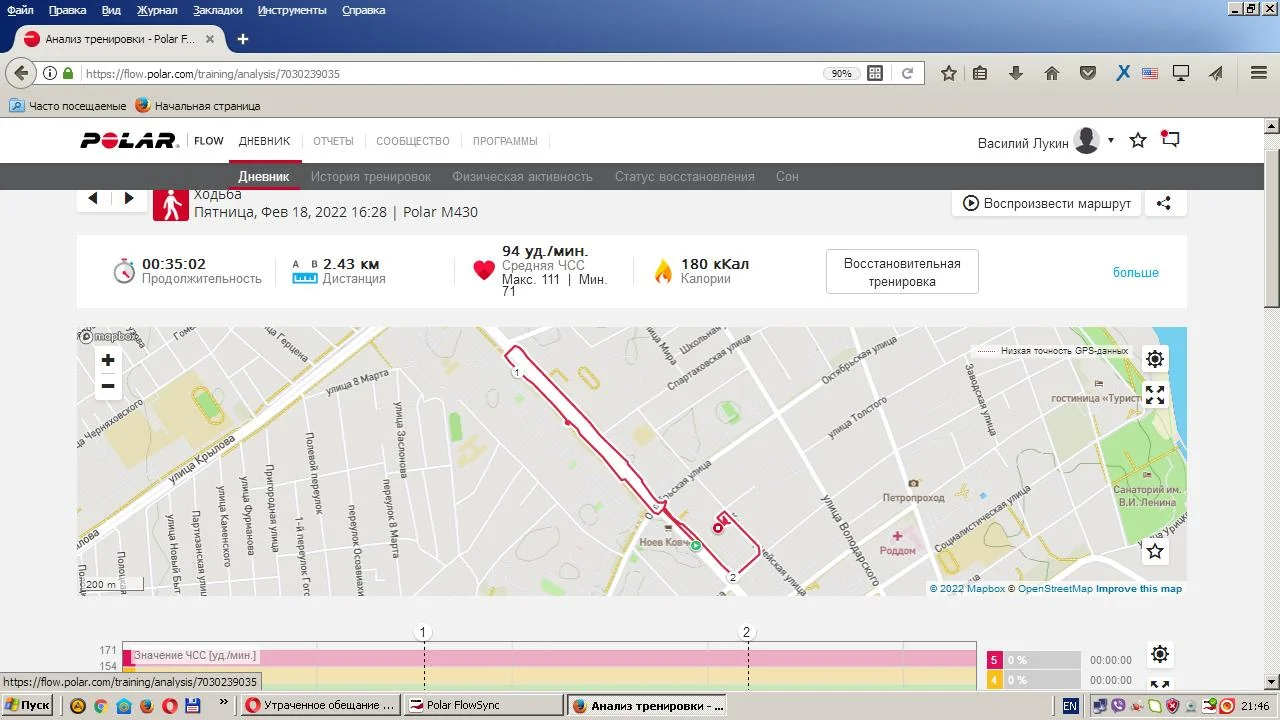This screenshot has height=720, width=1280.
Task: Click the 90% zoom level indicator
Action: tap(841, 73)
